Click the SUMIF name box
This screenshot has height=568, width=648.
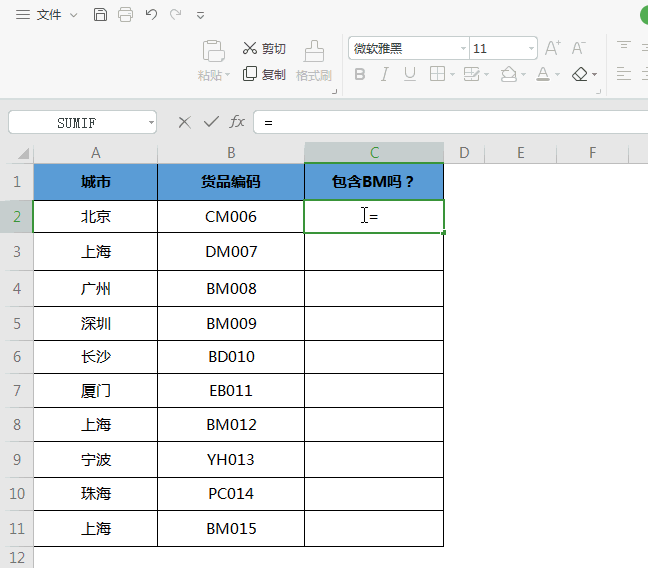(x=77, y=123)
